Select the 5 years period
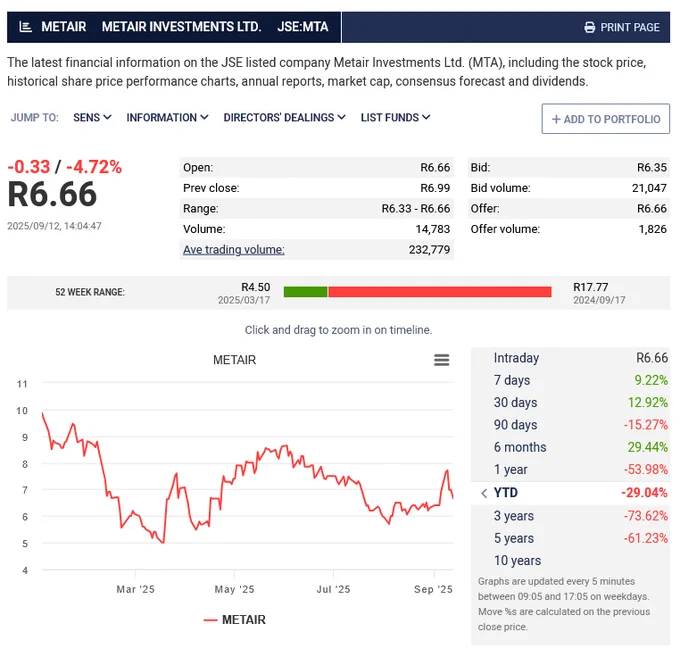680x657 pixels. (570, 538)
